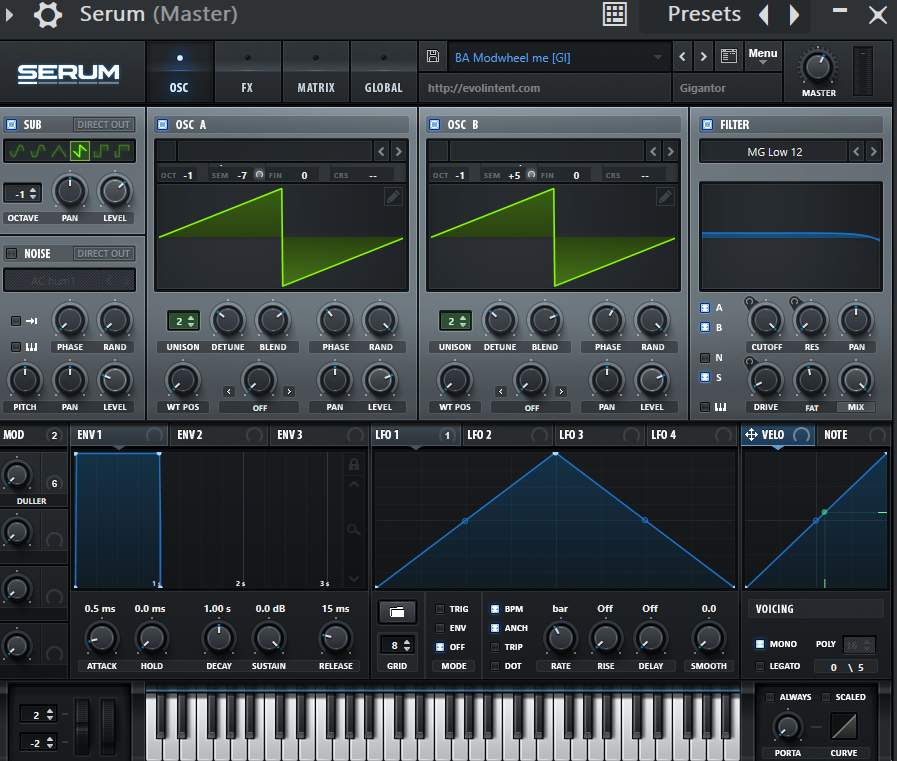This screenshot has width=897, height=761.
Task: Open the OSC A wavetable name selector
Action: point(275,152)
